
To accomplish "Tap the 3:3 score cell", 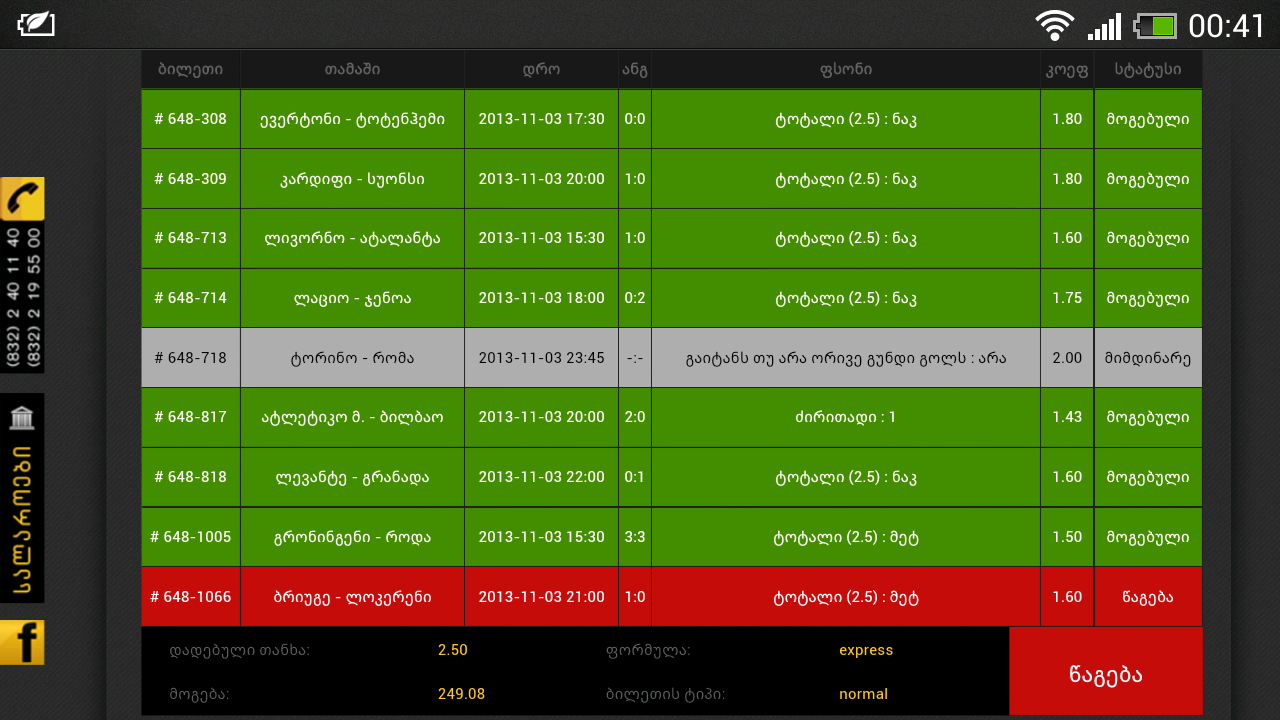I will click(635, 537).
